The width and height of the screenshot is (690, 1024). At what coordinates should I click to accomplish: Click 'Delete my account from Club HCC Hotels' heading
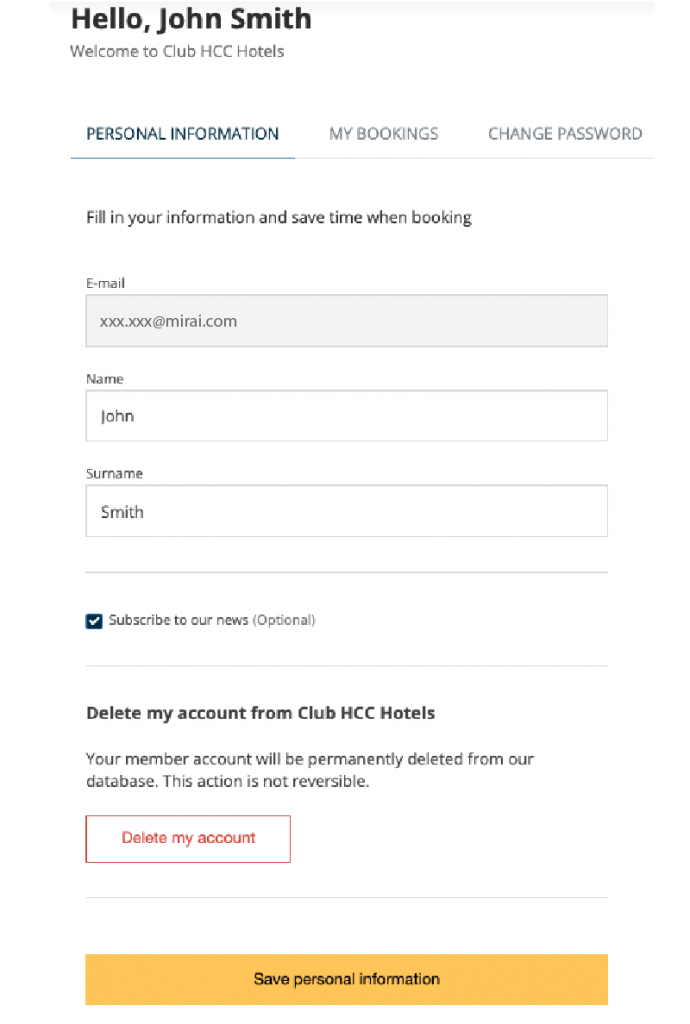[x=260, y=712]
